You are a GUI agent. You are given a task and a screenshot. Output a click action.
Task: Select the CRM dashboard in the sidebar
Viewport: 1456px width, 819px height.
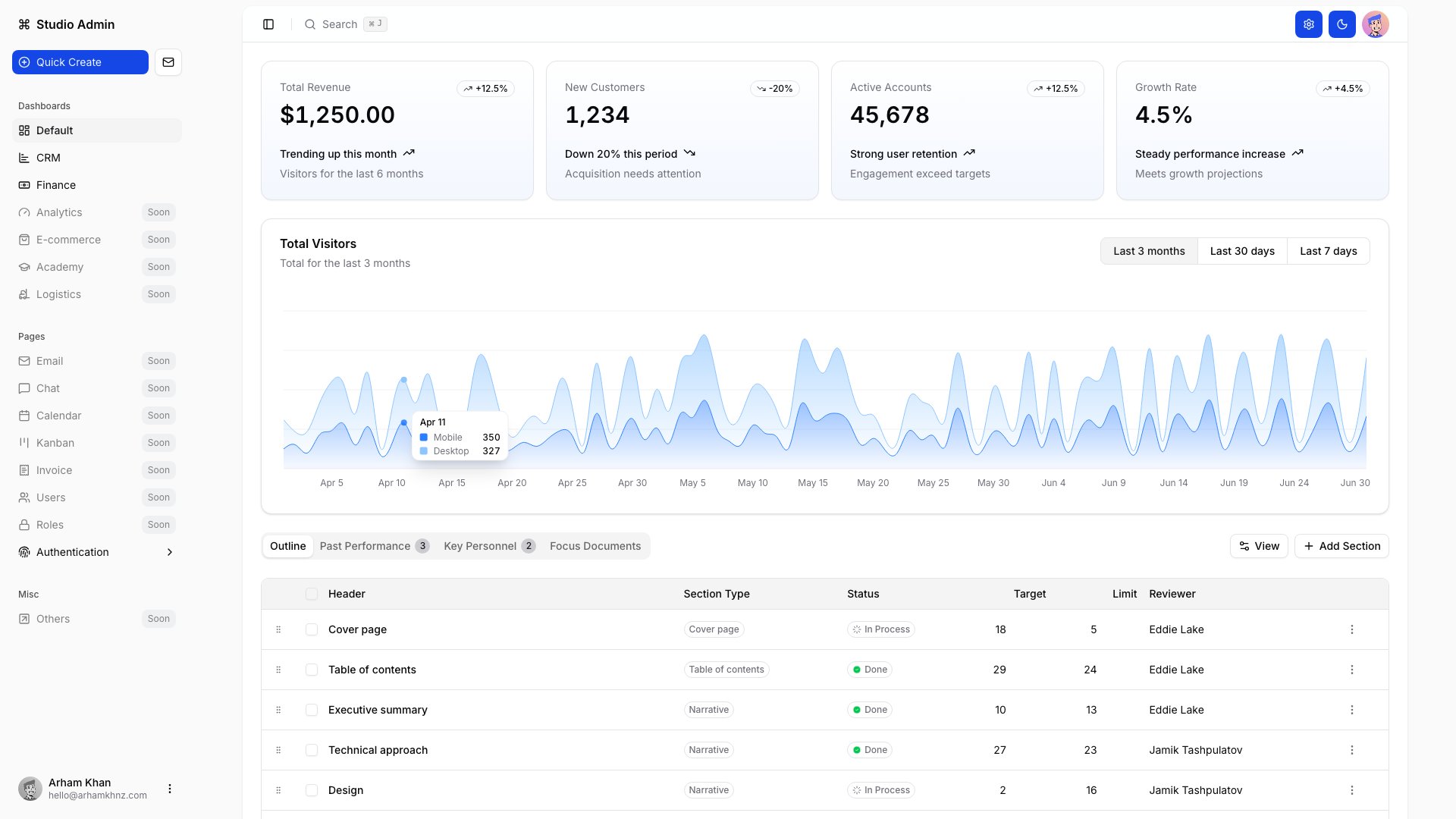tap(49, 157)
